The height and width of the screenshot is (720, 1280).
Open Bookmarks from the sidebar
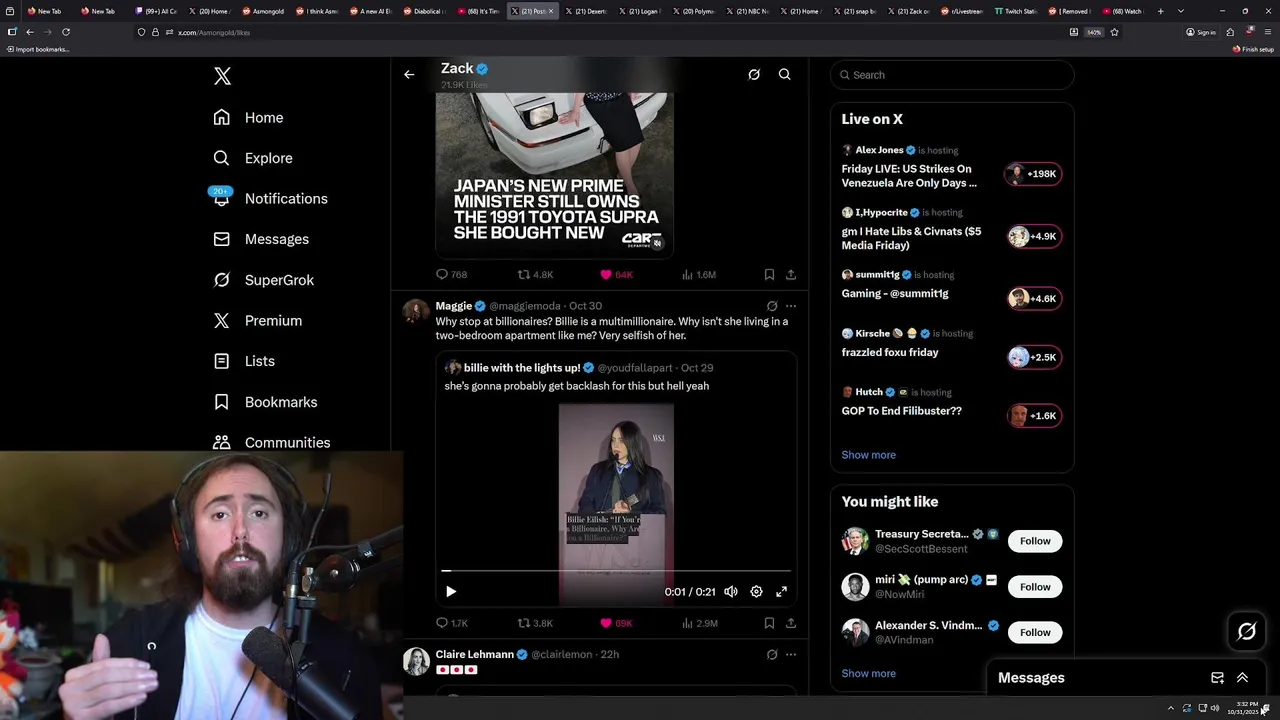click(265, 402)
